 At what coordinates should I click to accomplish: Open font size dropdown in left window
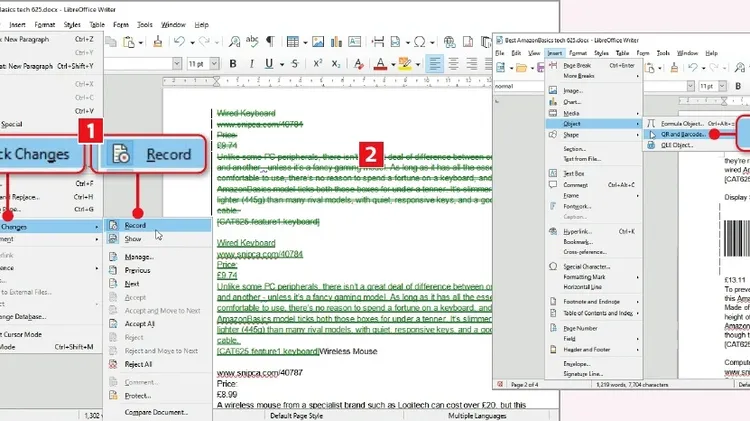(x=214, y=64)
